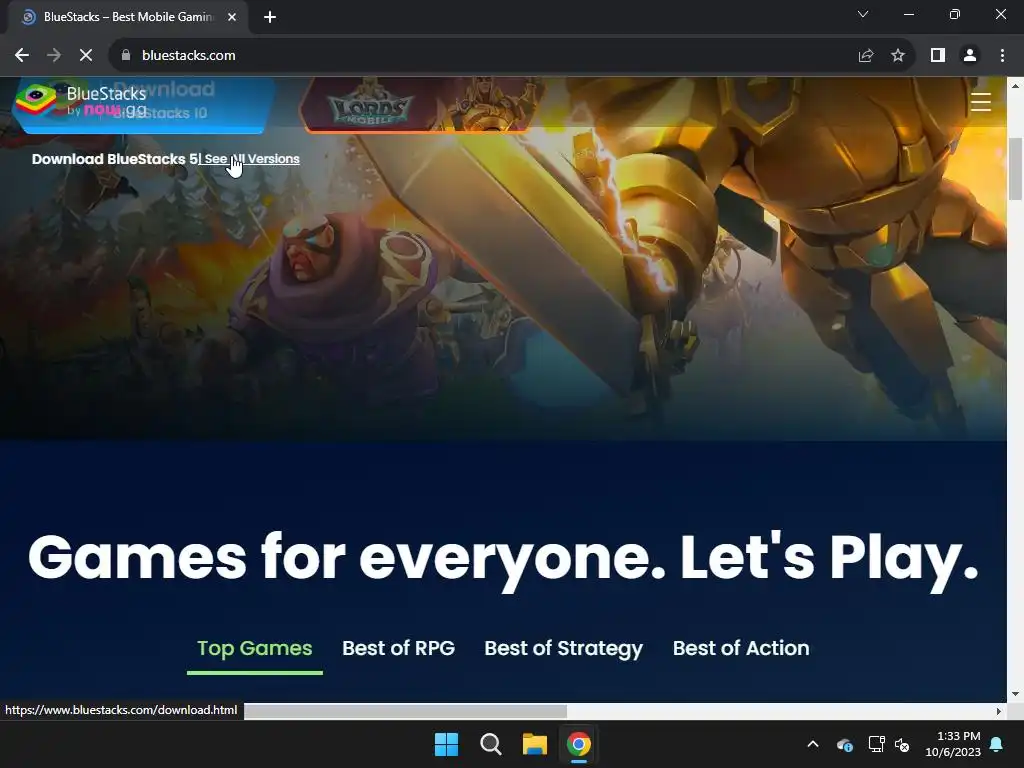The height and width of the screenshot is (768, 1024).
Task: Open clock and date 1:33 PM
Action: (x=953, y=744)
